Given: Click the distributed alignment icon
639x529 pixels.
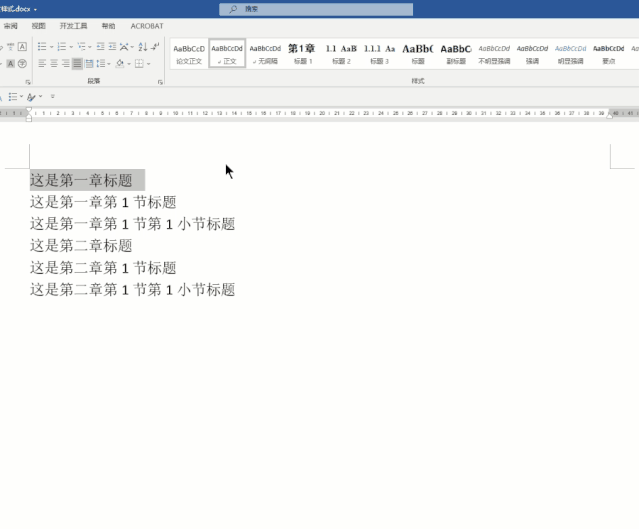Looking at the screenshot, I should point(89,64).
